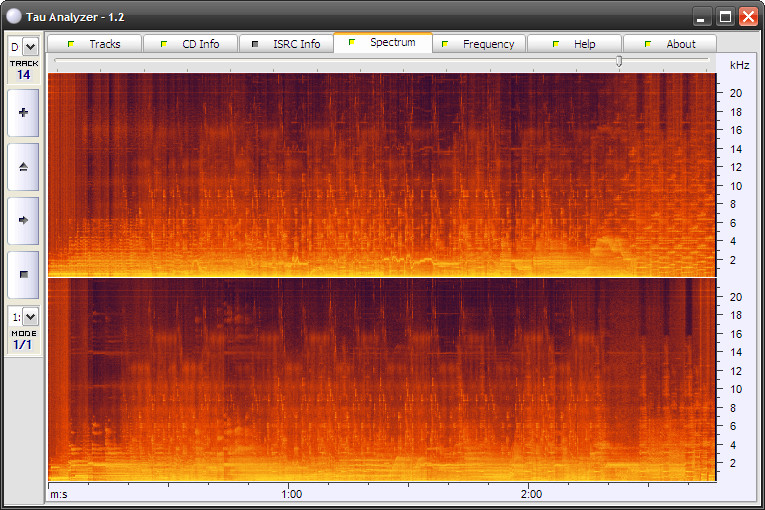
Task: Maximize the Tau Analyzer window
Action: [x=724, y=16]
